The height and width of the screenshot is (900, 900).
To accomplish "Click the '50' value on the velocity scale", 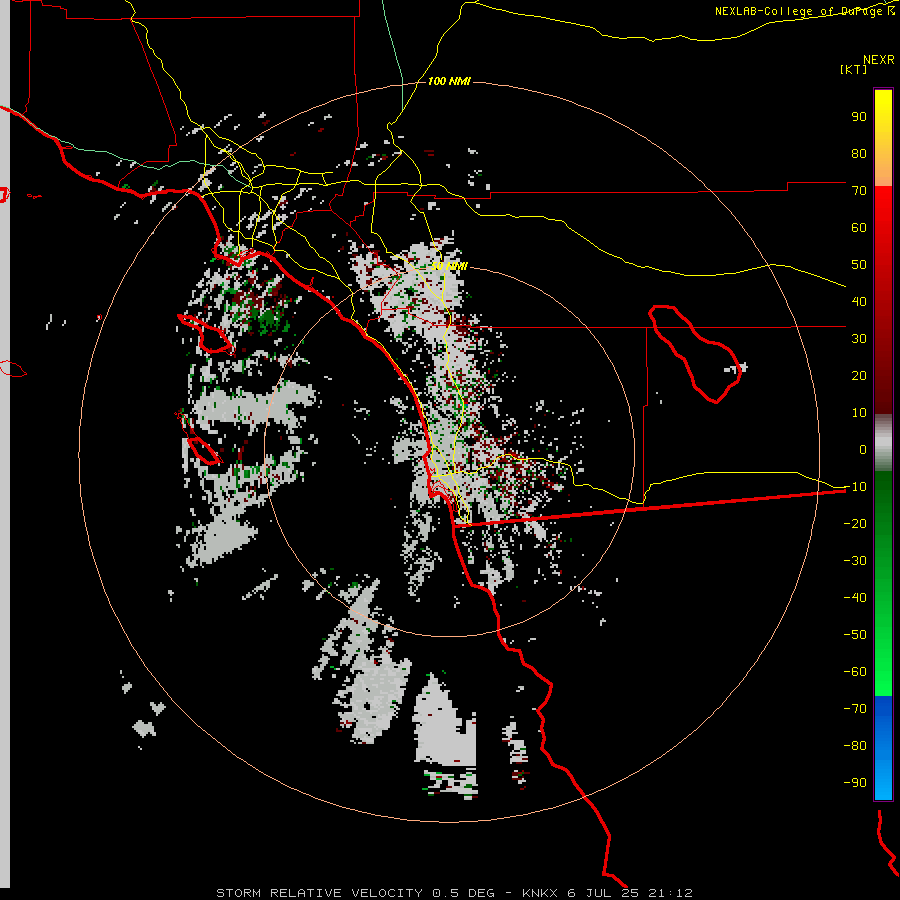I will [859, 265].
